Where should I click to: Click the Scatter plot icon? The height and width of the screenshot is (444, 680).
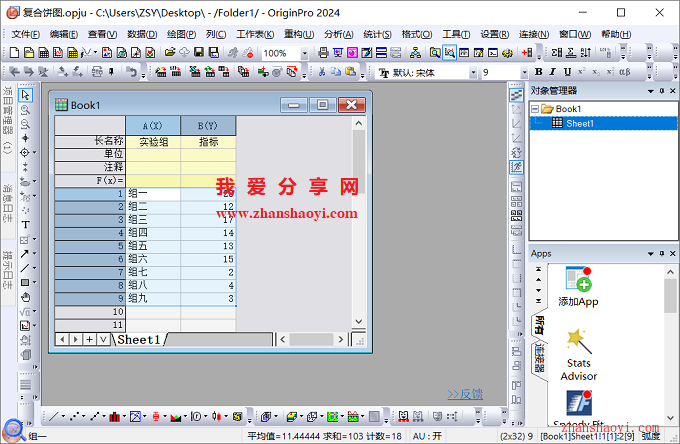coord(75,417)
